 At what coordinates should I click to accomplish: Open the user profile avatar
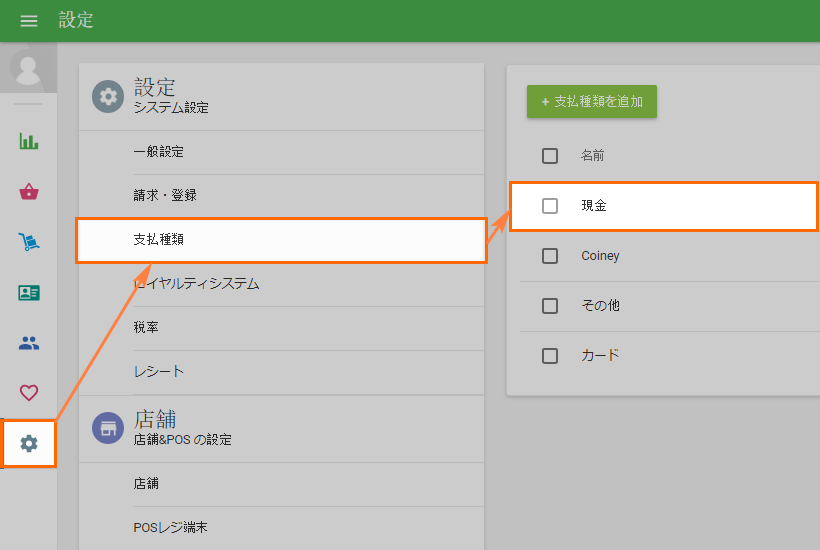[28, 68]
